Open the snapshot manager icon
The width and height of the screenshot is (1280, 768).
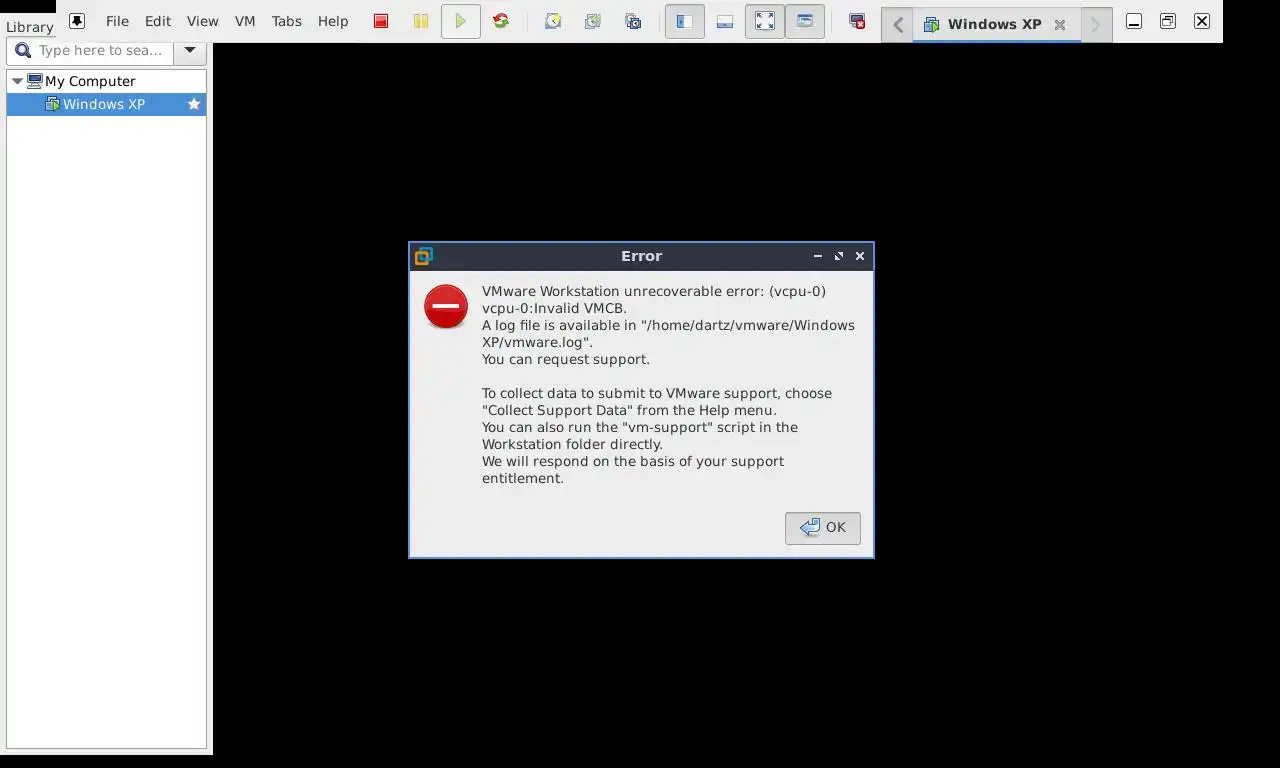click(x=633, y=21)
